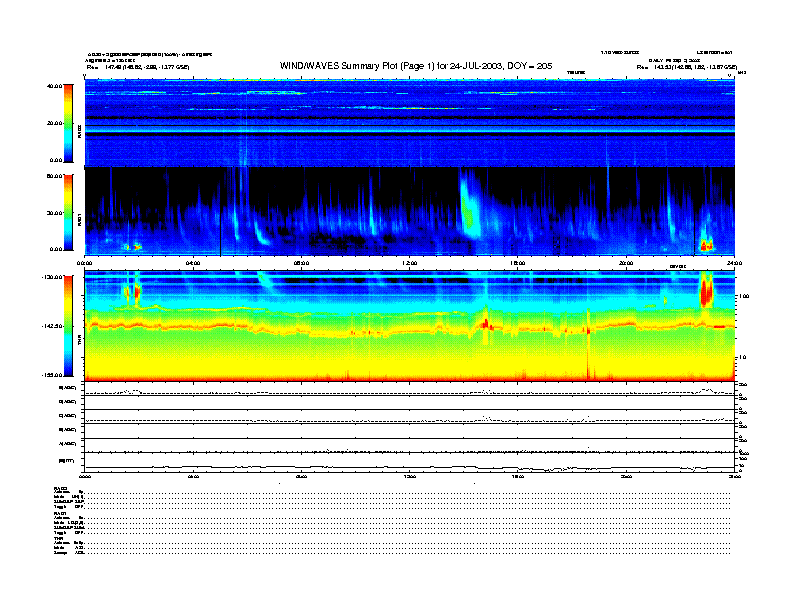Click the 16:00 tick label under the RAD1 panel
Screen dimensions: 792x612
518,263
